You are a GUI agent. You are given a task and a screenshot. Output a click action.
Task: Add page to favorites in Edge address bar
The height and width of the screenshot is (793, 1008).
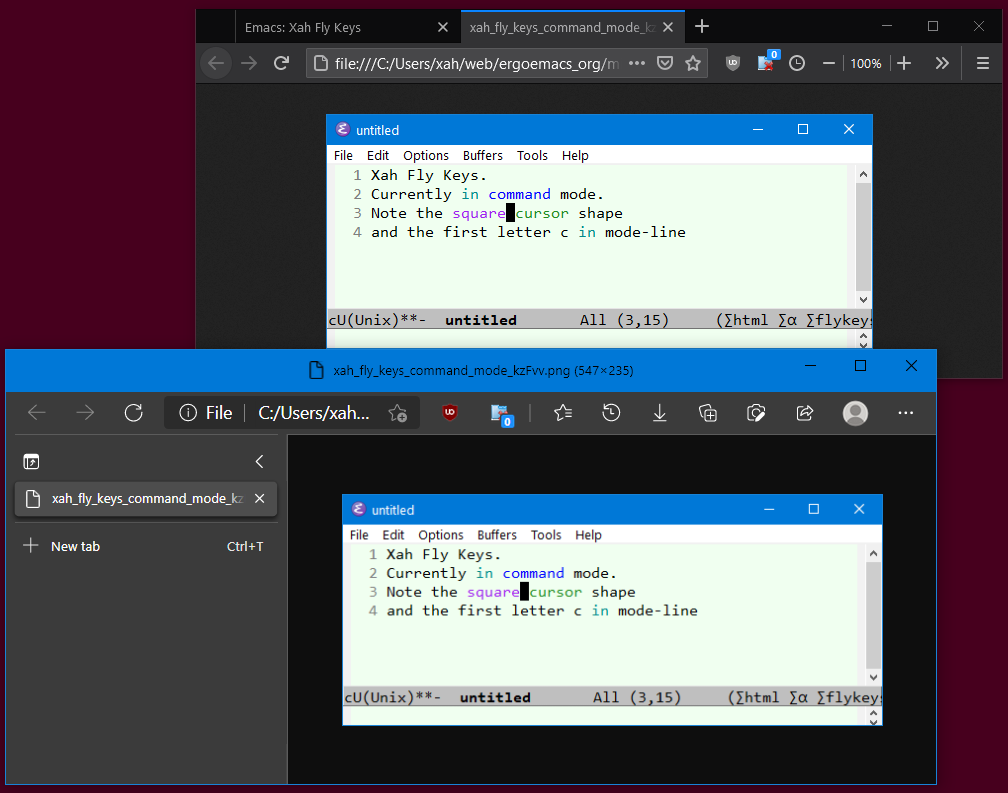[398, 413]
